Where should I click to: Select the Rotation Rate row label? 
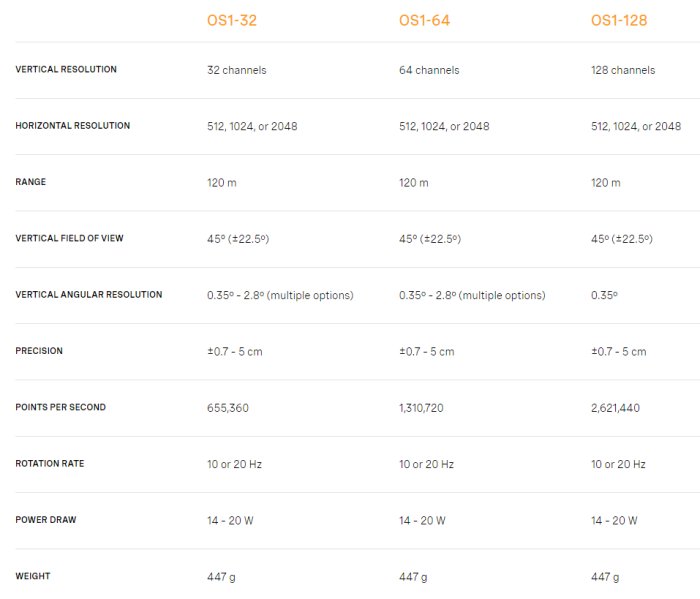point(50,464)
